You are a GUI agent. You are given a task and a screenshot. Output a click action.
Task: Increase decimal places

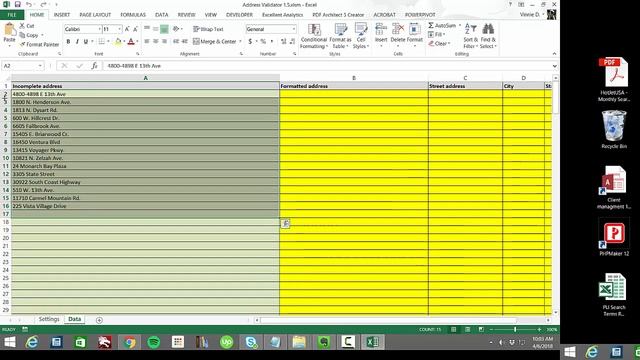point(284,41)
